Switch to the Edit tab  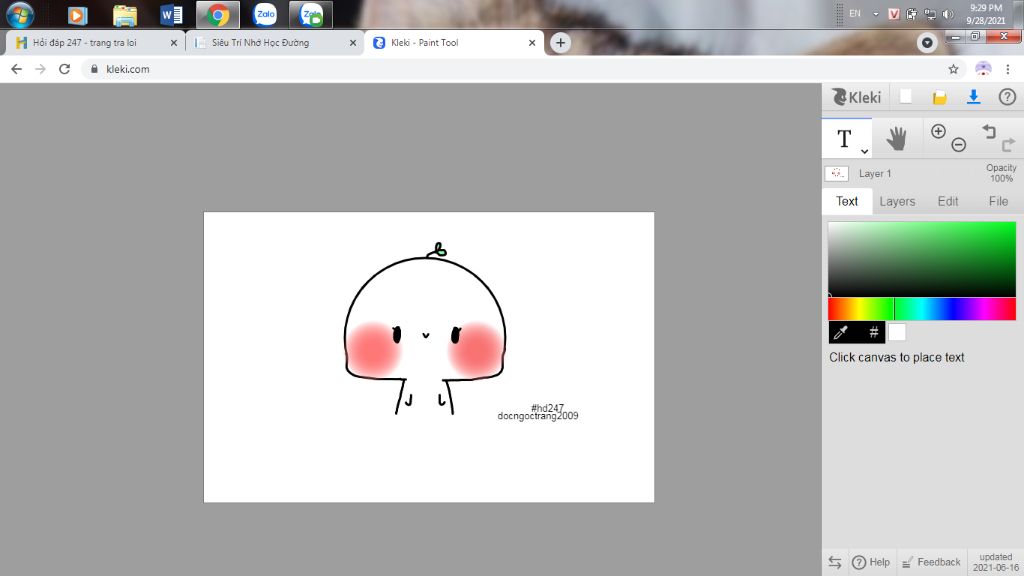tap(948, 201)
